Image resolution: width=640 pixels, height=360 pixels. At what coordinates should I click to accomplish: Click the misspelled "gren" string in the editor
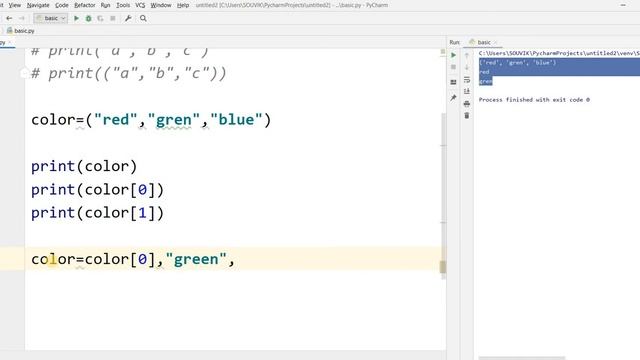point(173,120)
